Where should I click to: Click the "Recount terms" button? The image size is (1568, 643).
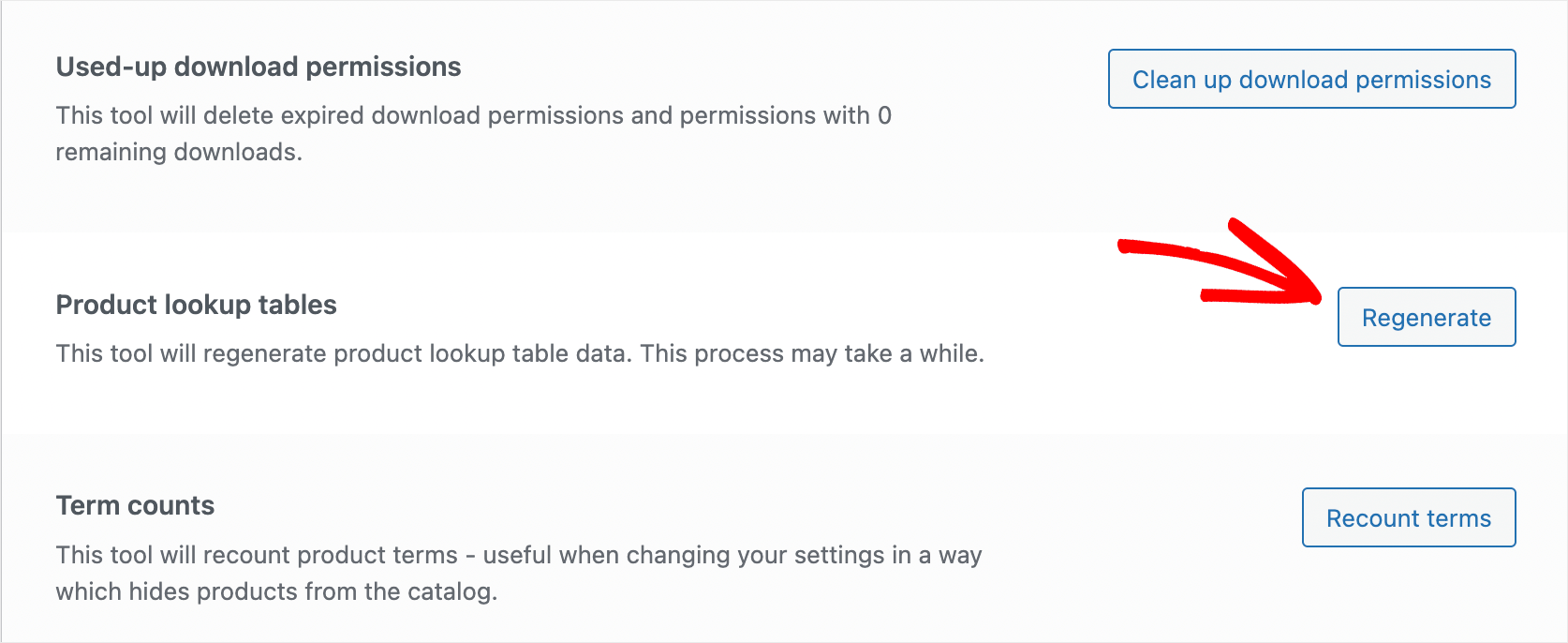pyautogui.click(x=1408, y=518)
